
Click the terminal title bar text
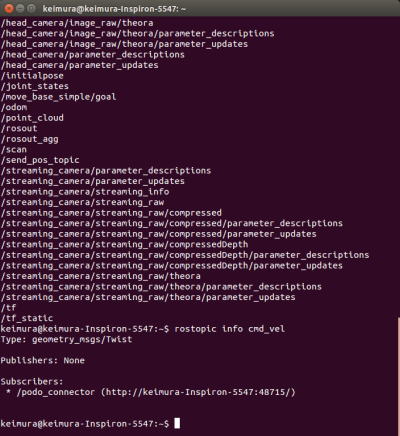coord(114,9)
